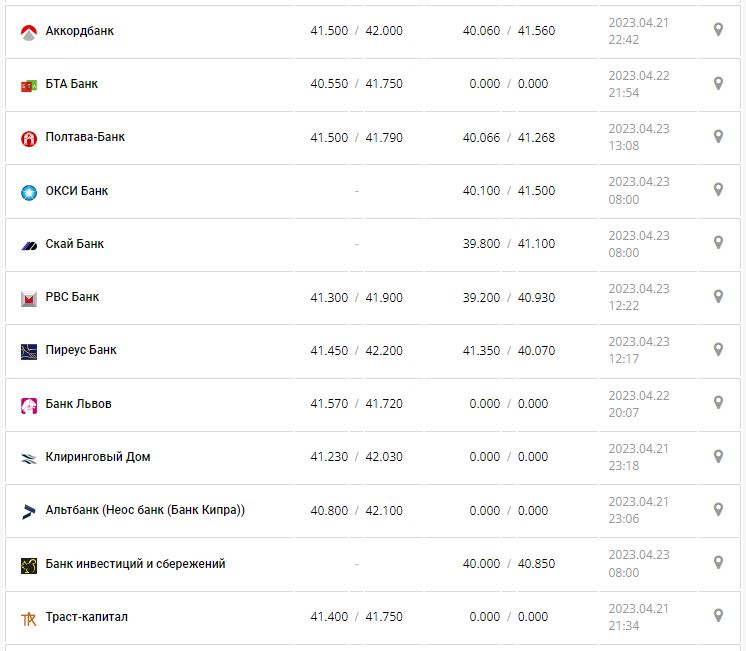Click the РВС Банк map pin

(718, 297)
